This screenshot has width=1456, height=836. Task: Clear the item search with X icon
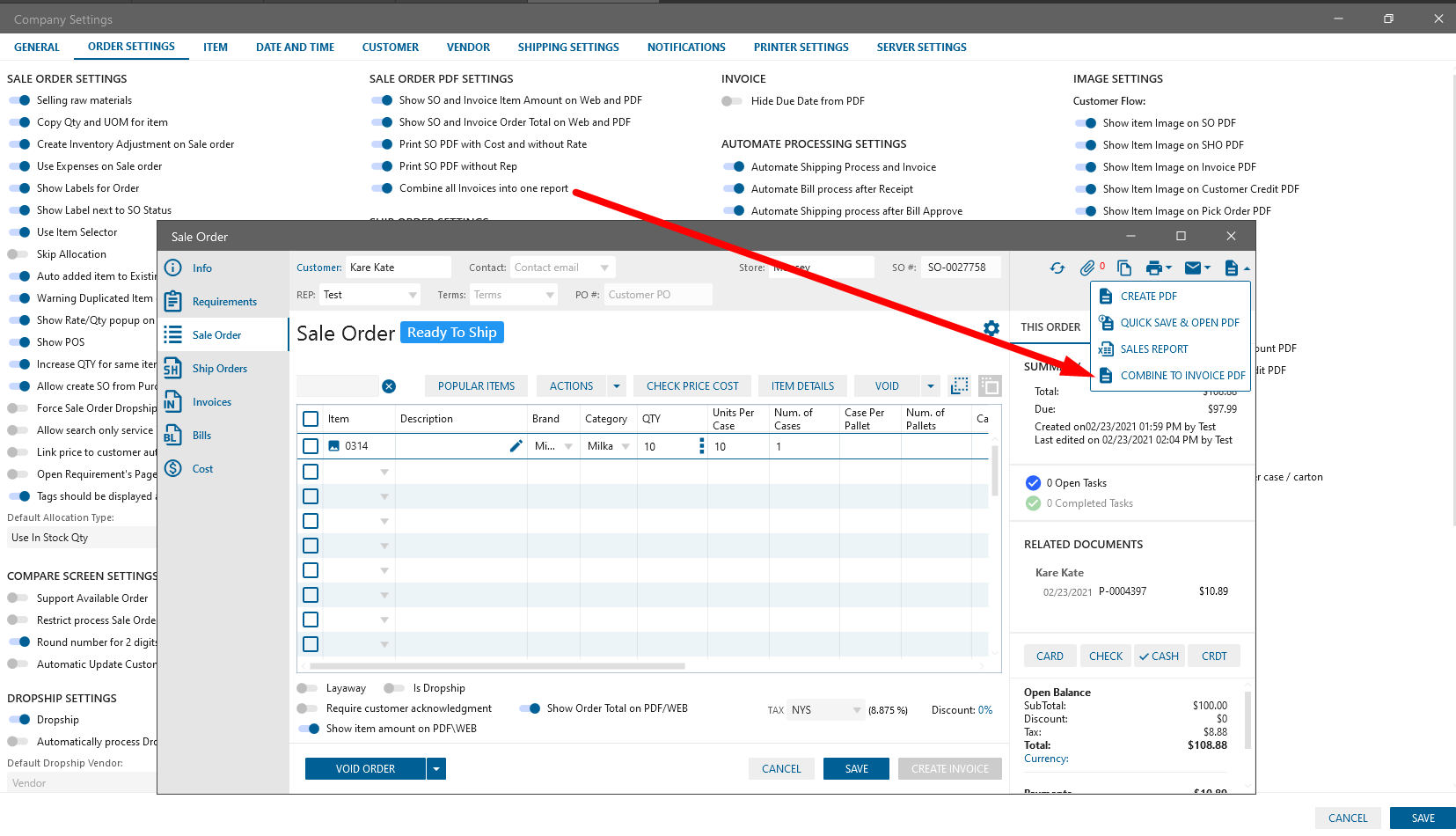tap(389, 386)
